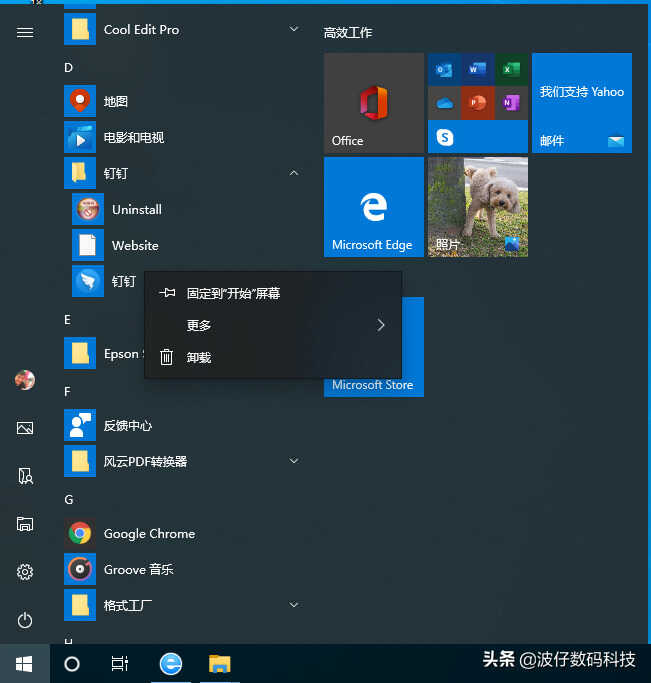Open the Feedback Hub (反馈中心) icon

(x=80, y=425)
